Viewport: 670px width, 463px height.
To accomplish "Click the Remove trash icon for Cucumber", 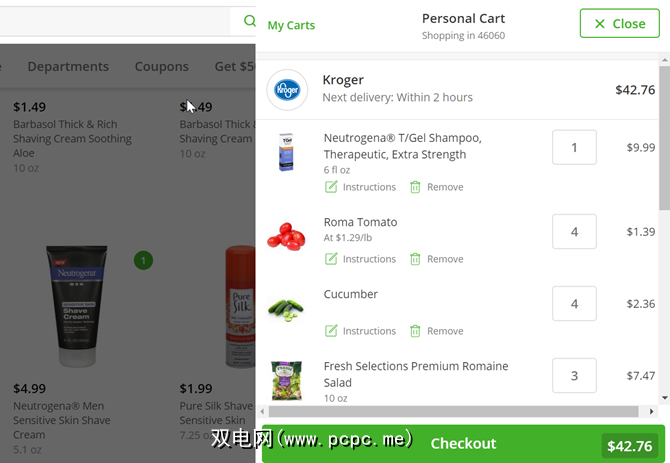I will tap(415, 331).
